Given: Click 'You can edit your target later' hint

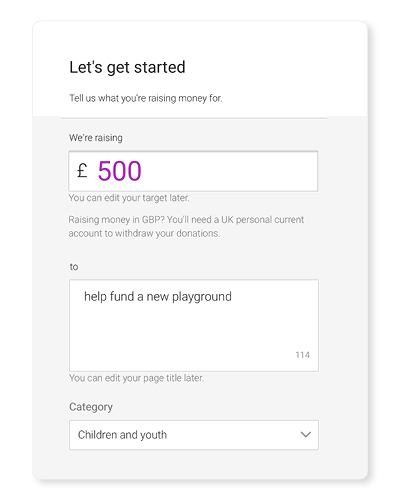Looking at the screenshot, I should click(129, 198).
